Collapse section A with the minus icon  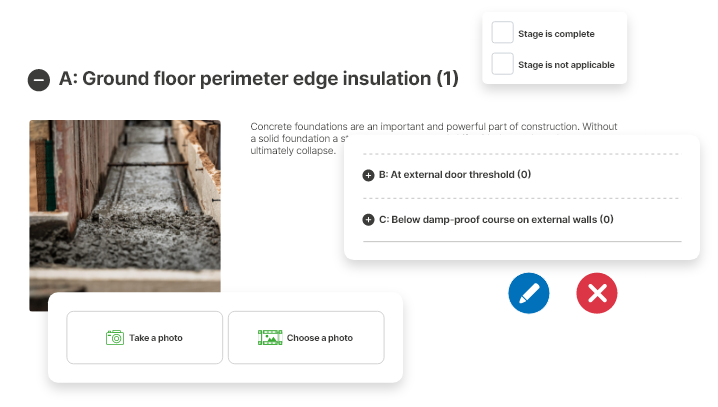[39, 80]
